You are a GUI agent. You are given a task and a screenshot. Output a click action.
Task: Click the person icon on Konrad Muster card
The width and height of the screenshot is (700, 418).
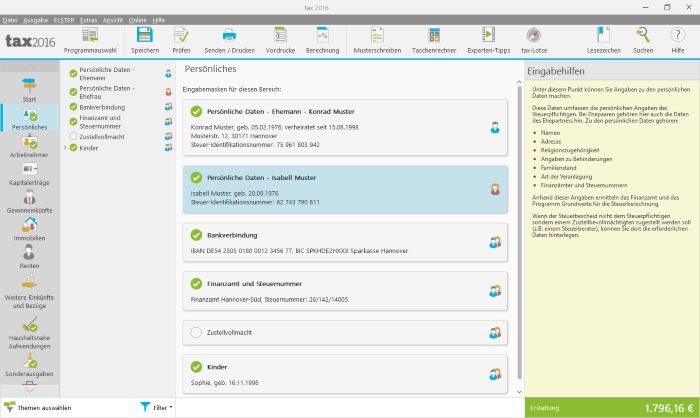click(x=495, y=128)
